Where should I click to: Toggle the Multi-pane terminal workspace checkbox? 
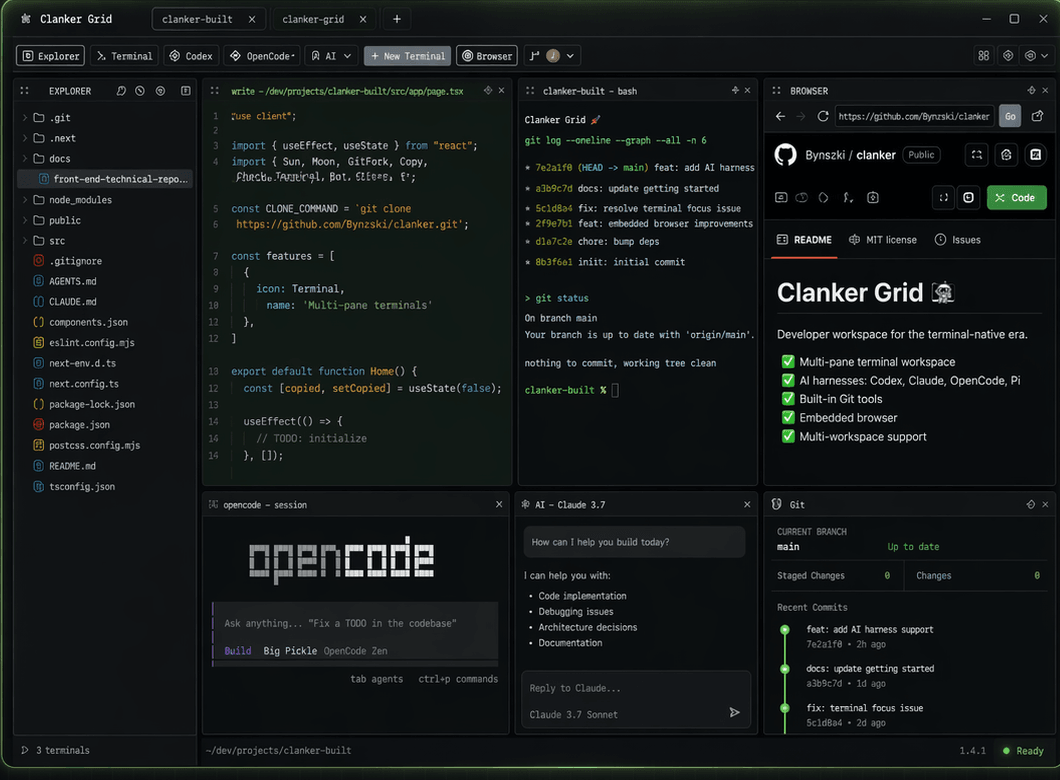click(788, 362)
